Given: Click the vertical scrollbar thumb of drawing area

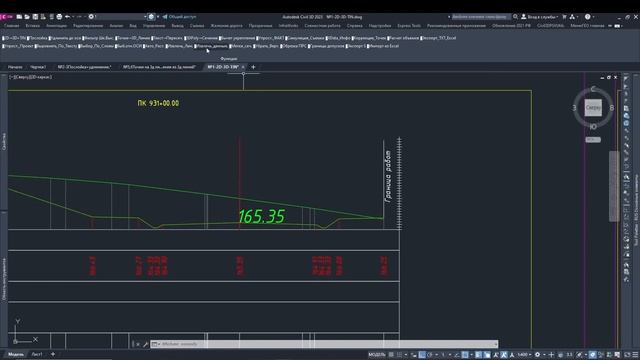Looking at the screenshot, I should click(613, 186).
